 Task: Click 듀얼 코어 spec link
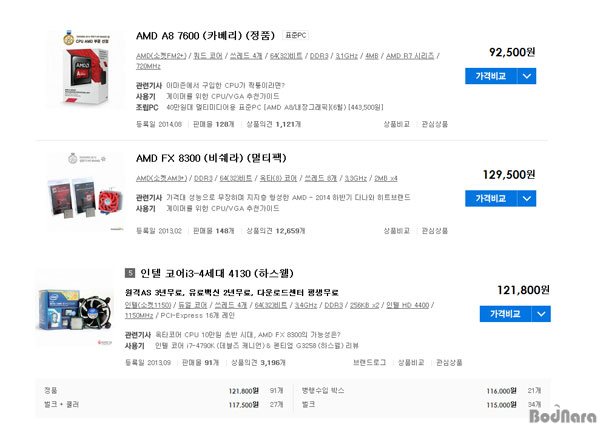click(x=193, y=305)
